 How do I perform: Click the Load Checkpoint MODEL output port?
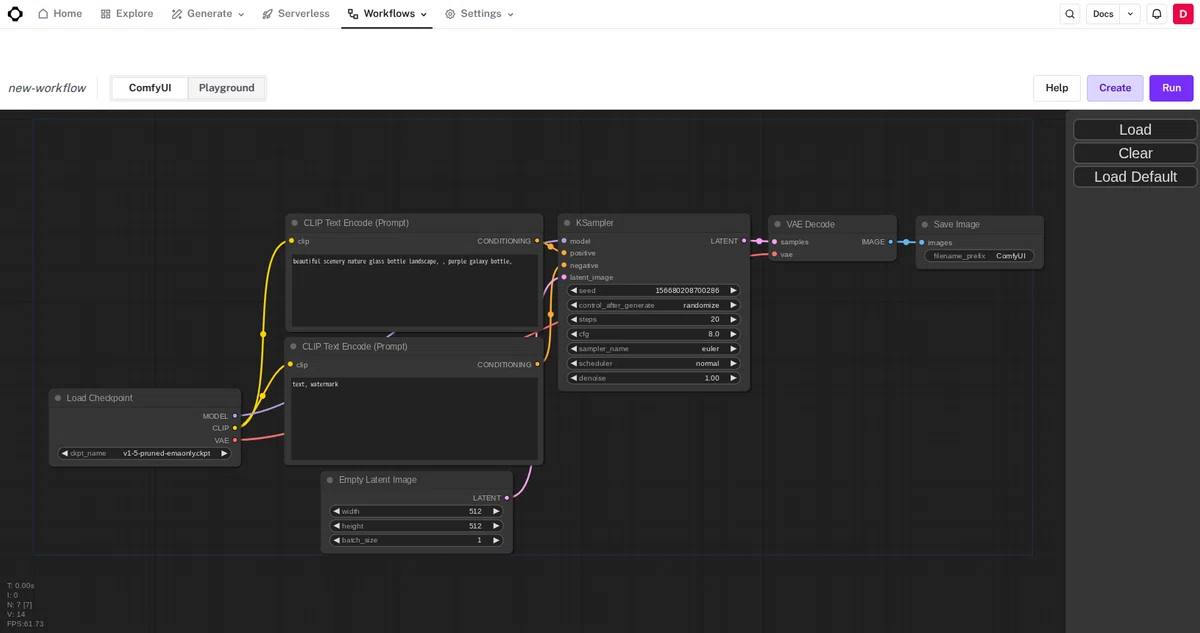coord(235,416)
